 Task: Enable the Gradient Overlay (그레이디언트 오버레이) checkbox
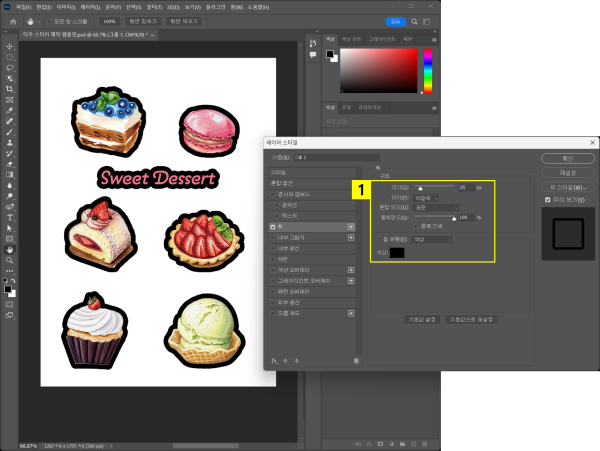pyautogui.click(x=273, y=281)
